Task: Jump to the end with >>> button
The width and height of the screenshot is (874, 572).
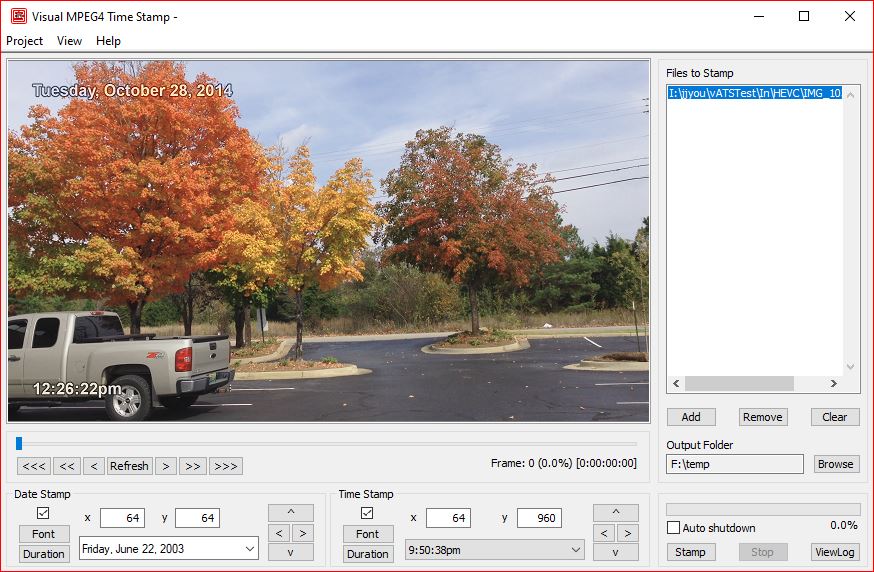Action: tap(225, 466)
